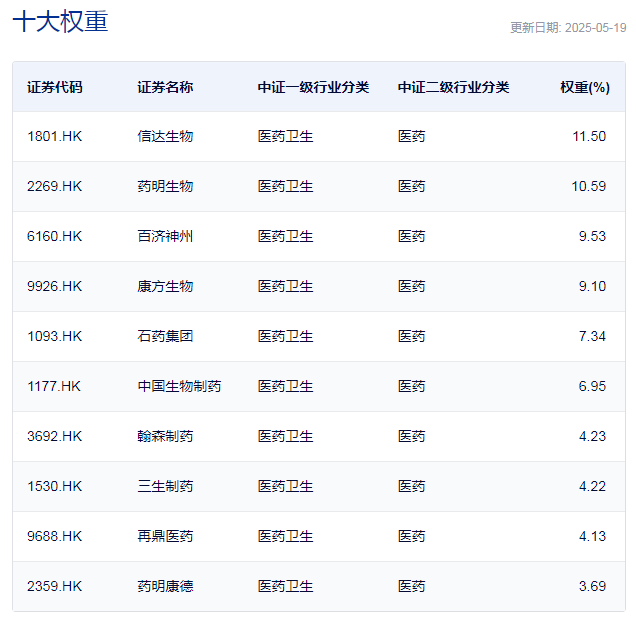Open security code 1801.HK

pos(54,136)
